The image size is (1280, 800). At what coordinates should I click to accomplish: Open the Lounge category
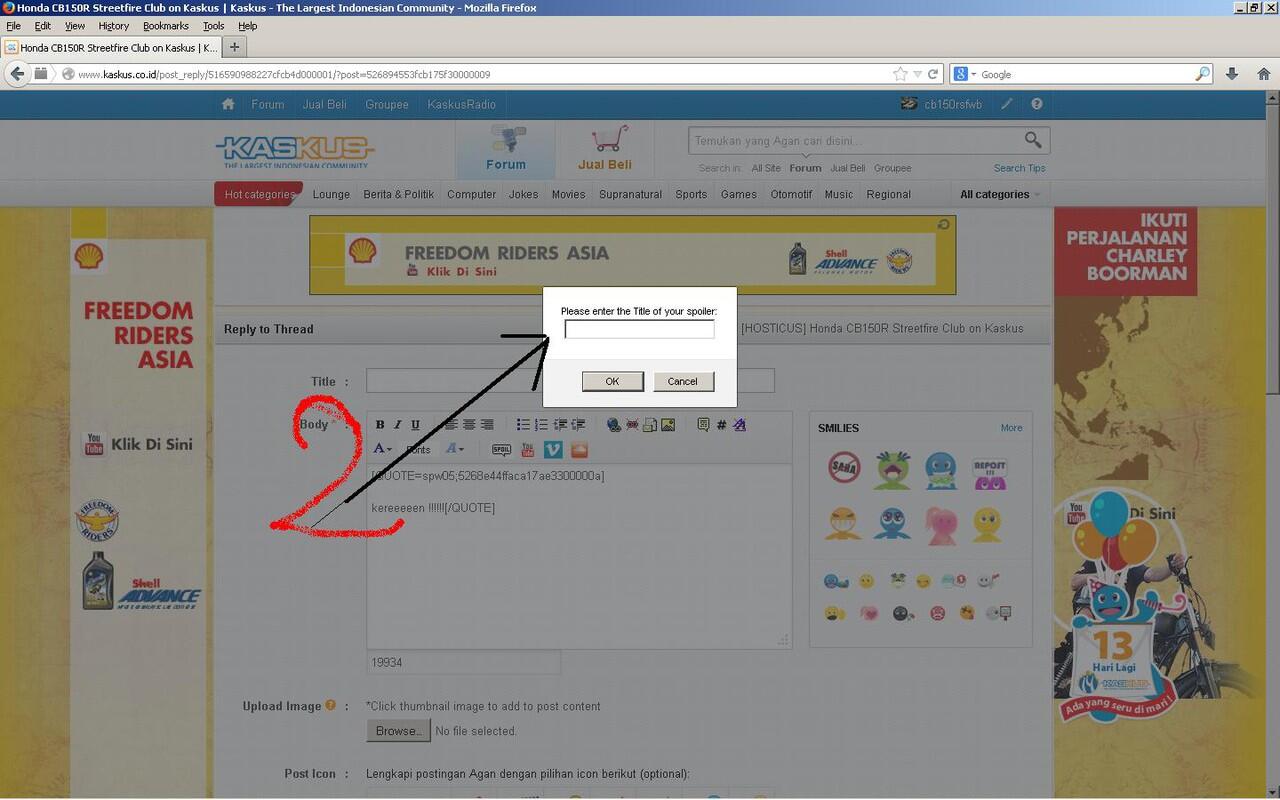[331, 195]
